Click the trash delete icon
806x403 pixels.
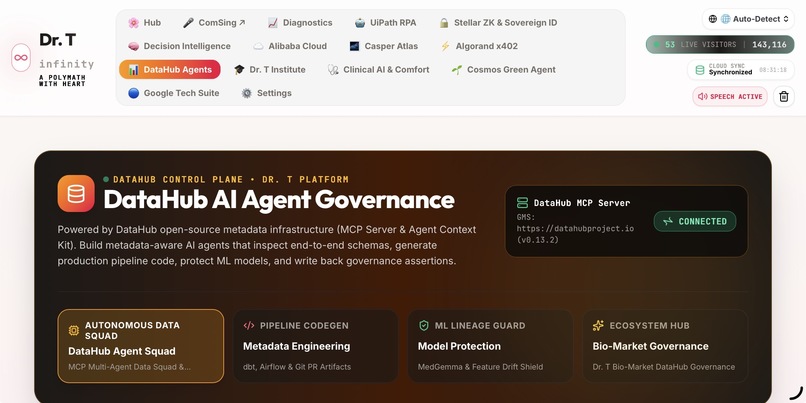click(784, 96)
